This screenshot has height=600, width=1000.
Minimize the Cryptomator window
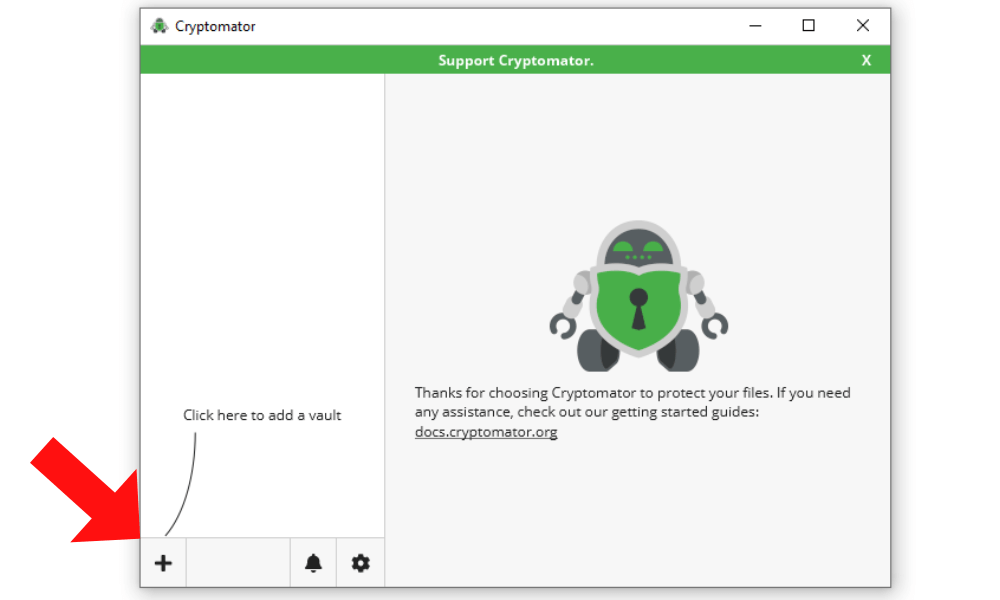point(755,26)
